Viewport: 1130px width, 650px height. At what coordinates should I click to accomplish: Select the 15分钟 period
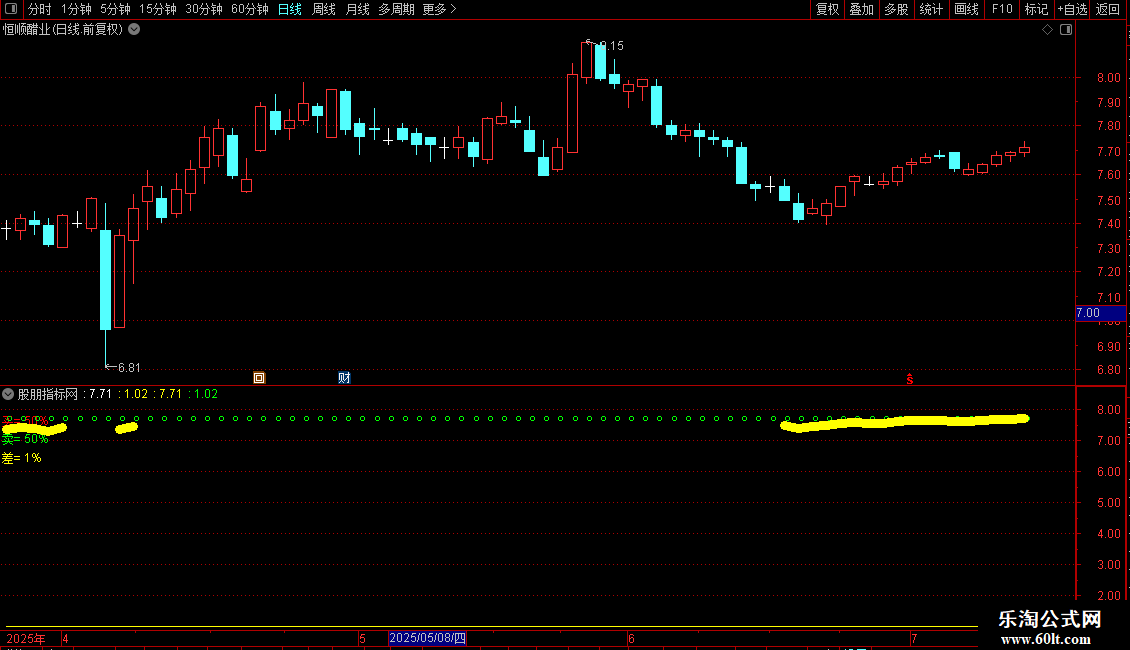coord(157,9)
